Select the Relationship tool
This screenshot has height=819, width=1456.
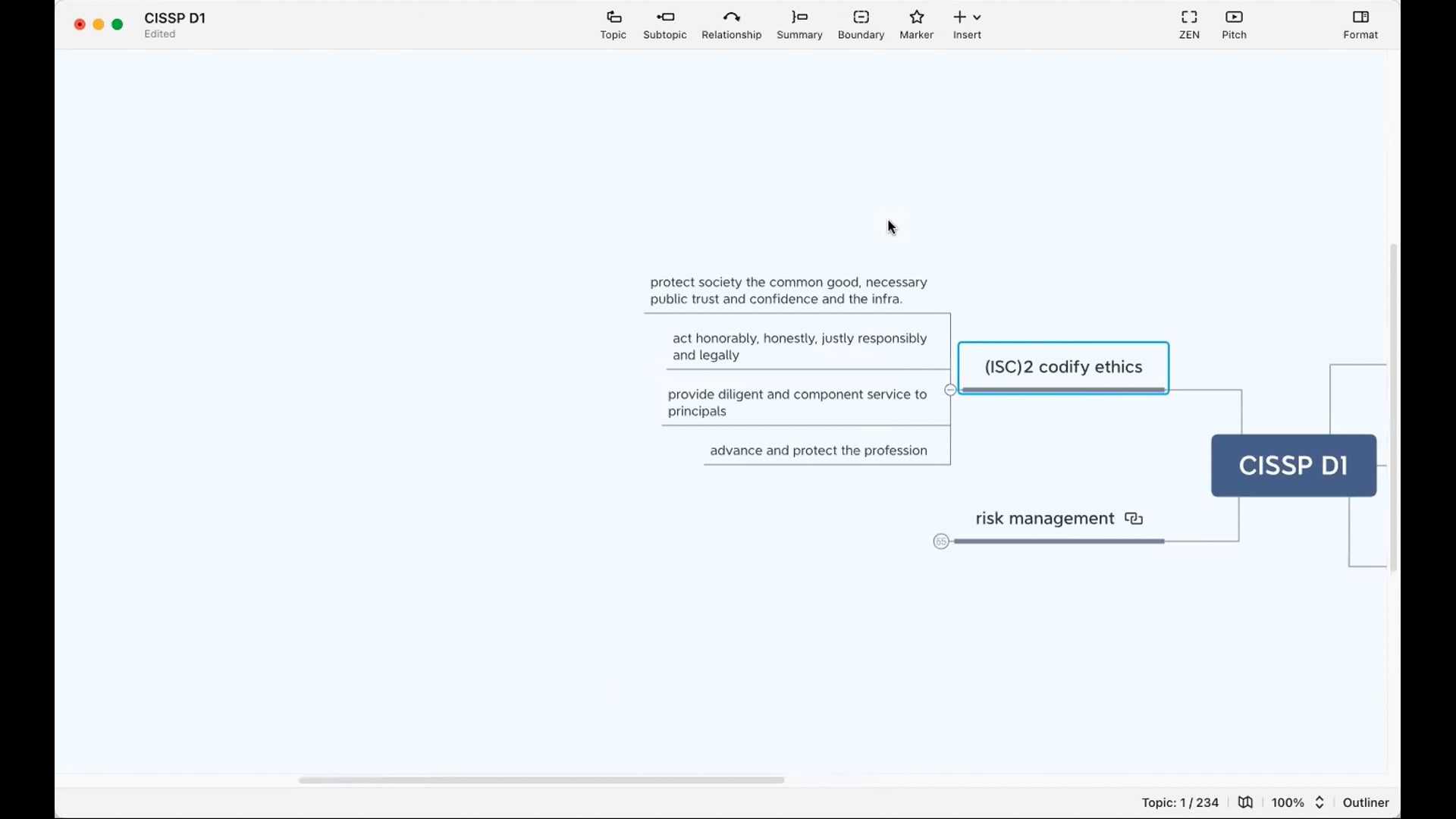coord(731,24)
